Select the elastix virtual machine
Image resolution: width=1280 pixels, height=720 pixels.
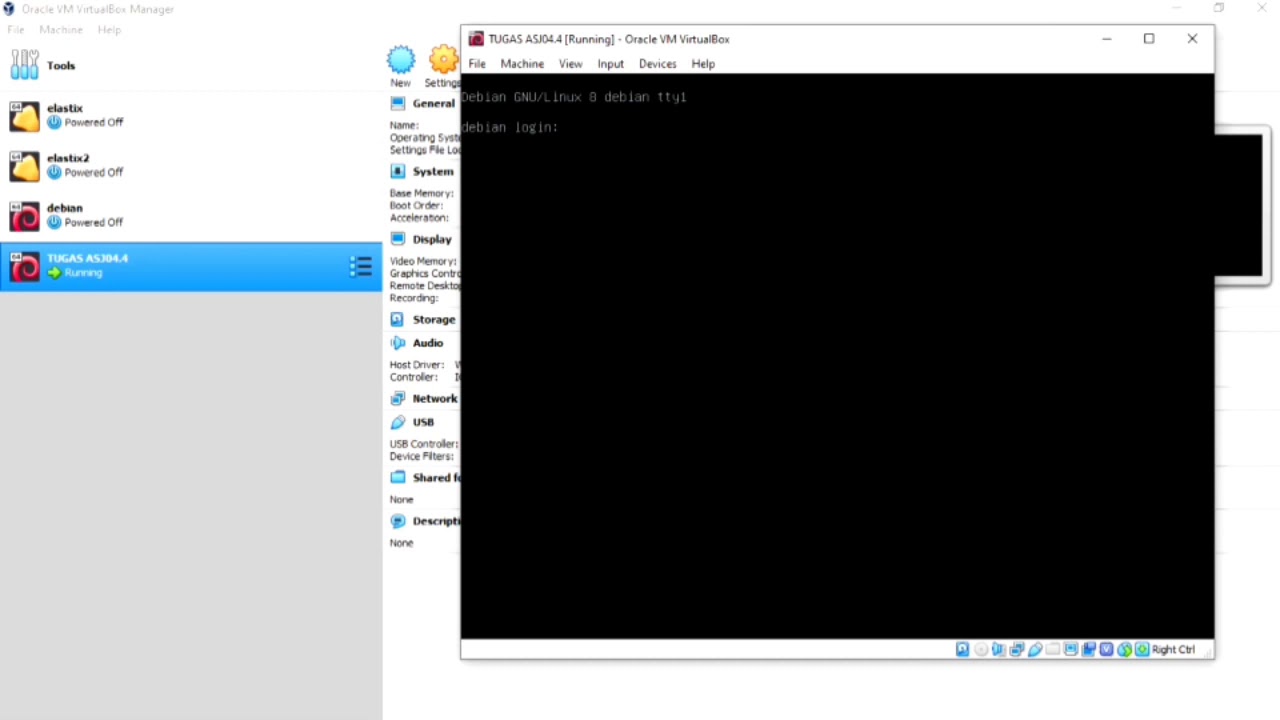[190, 116]
